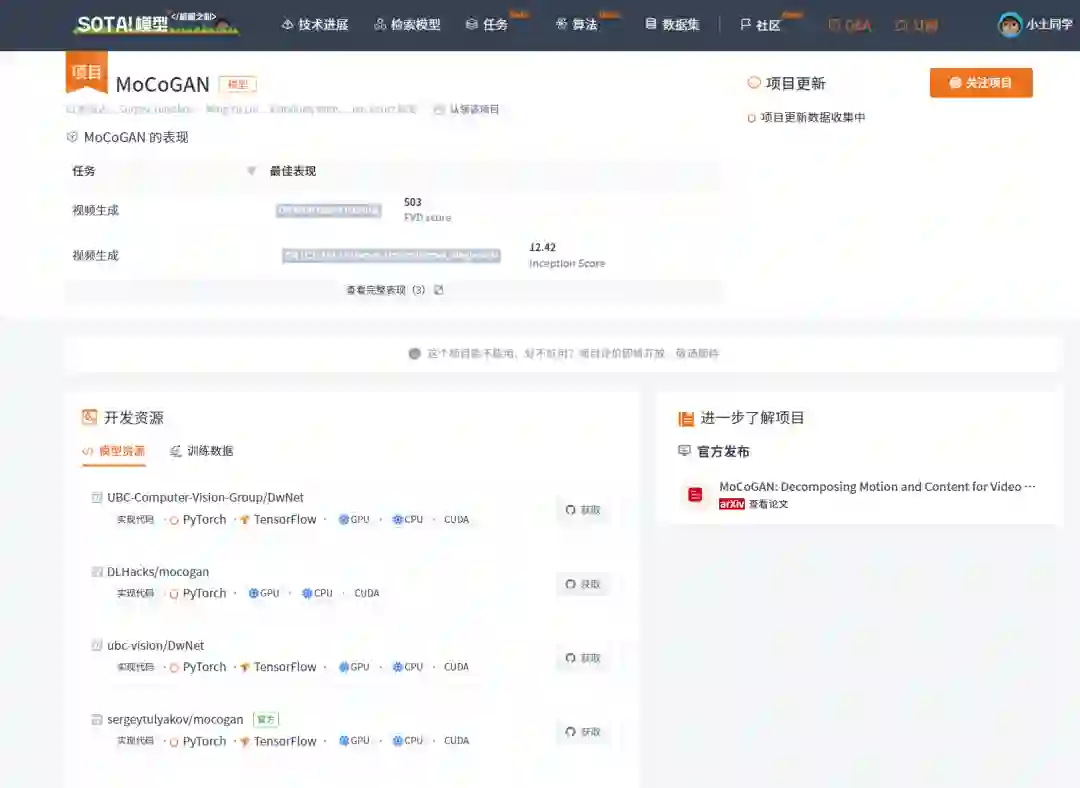Screen dimensions: 1080x788
Task: Select the 模型资源 tab
Action: (114, 451)
